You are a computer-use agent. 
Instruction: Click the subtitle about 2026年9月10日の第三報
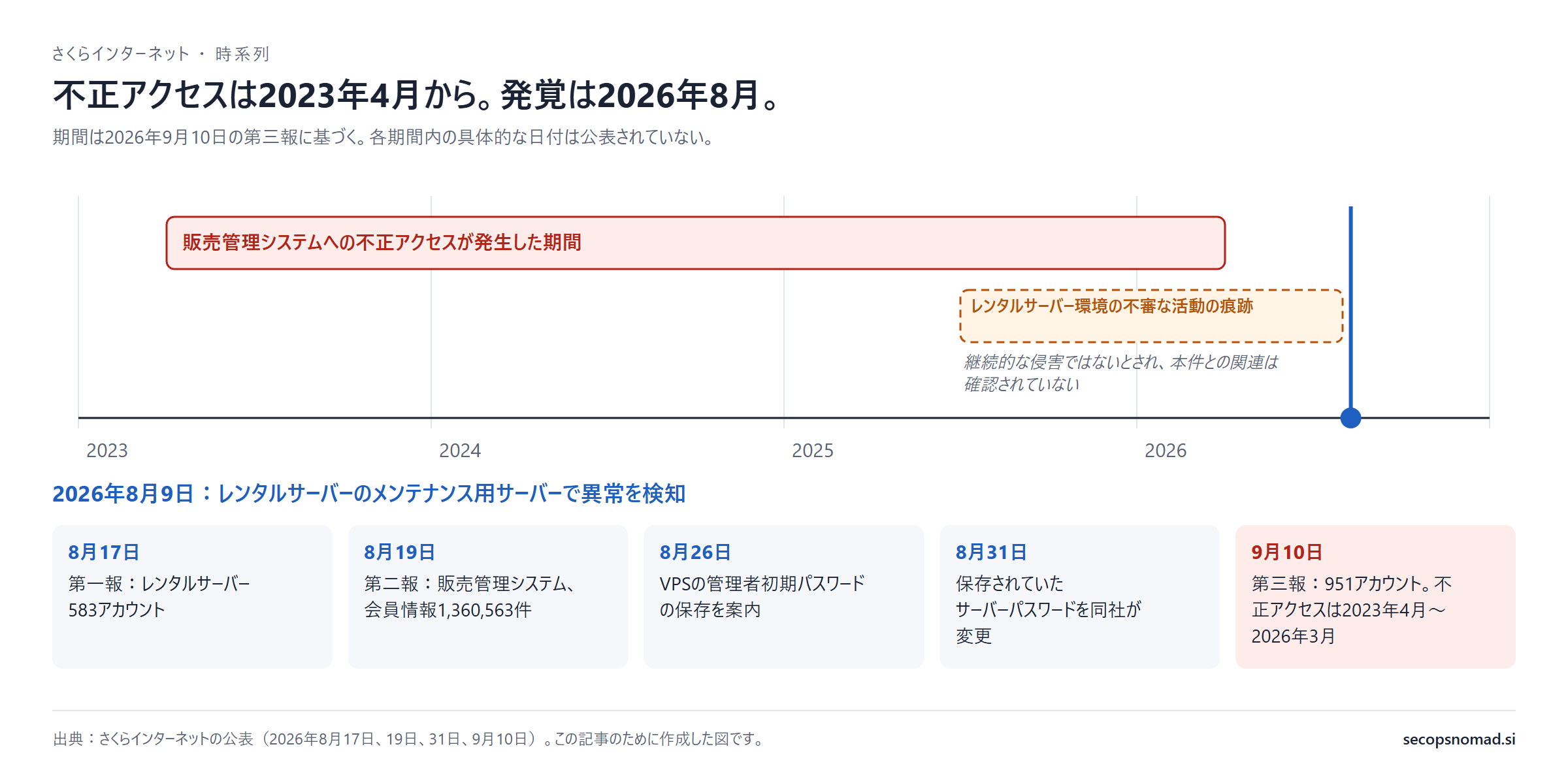point(384,137)
